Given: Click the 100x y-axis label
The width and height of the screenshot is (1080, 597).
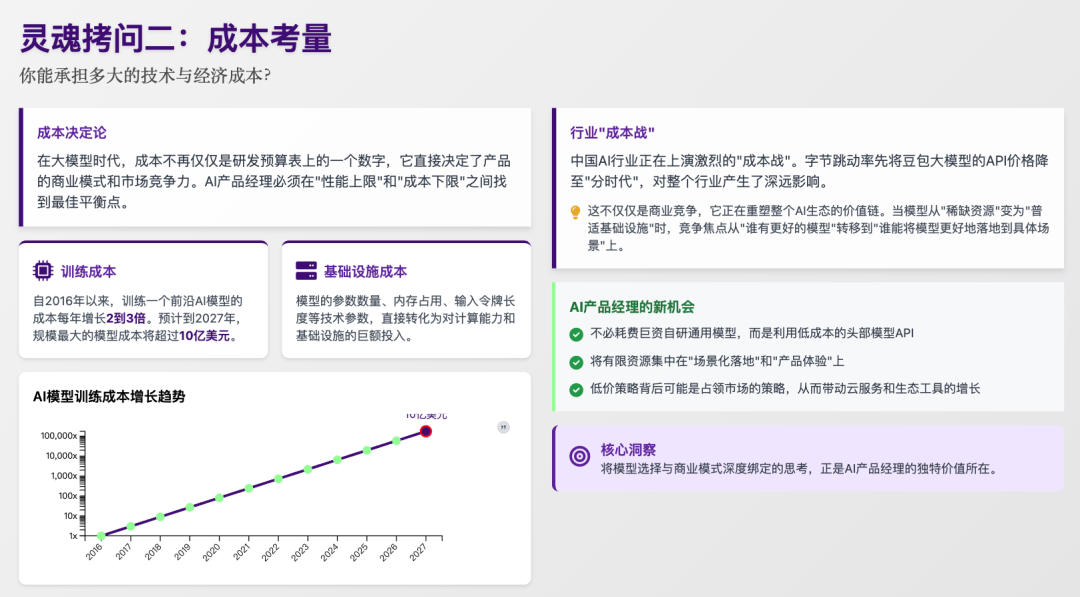Looking at the screenshot, I should tap(68, 496).
